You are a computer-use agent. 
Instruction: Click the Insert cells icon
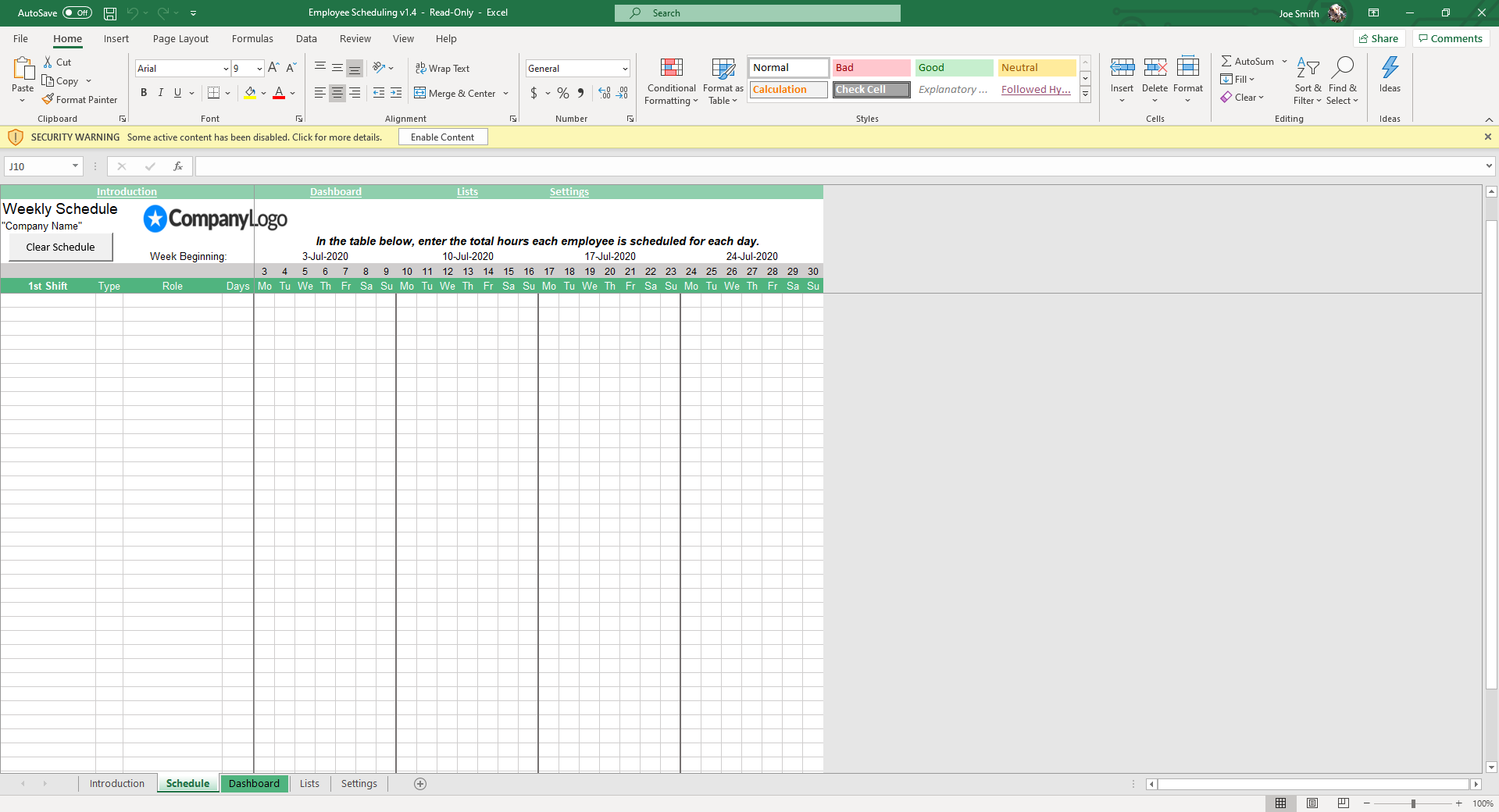(1122, 68)
